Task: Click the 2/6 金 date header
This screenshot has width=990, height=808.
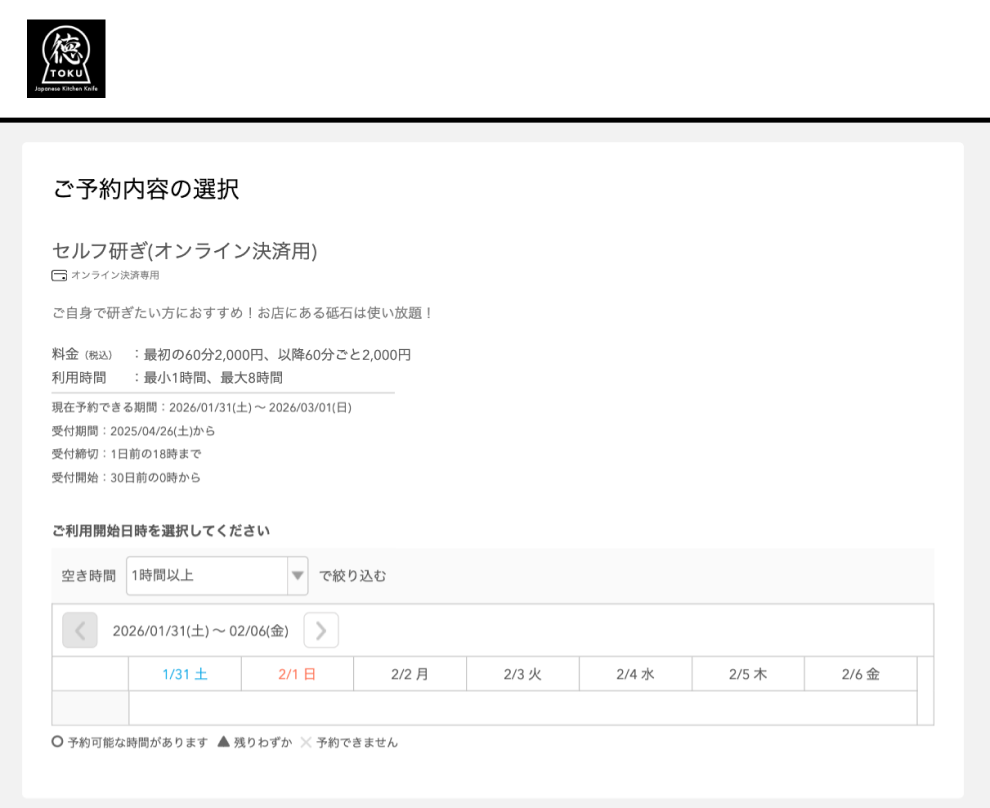Action: pyautogui.click(x=860, y=673)
